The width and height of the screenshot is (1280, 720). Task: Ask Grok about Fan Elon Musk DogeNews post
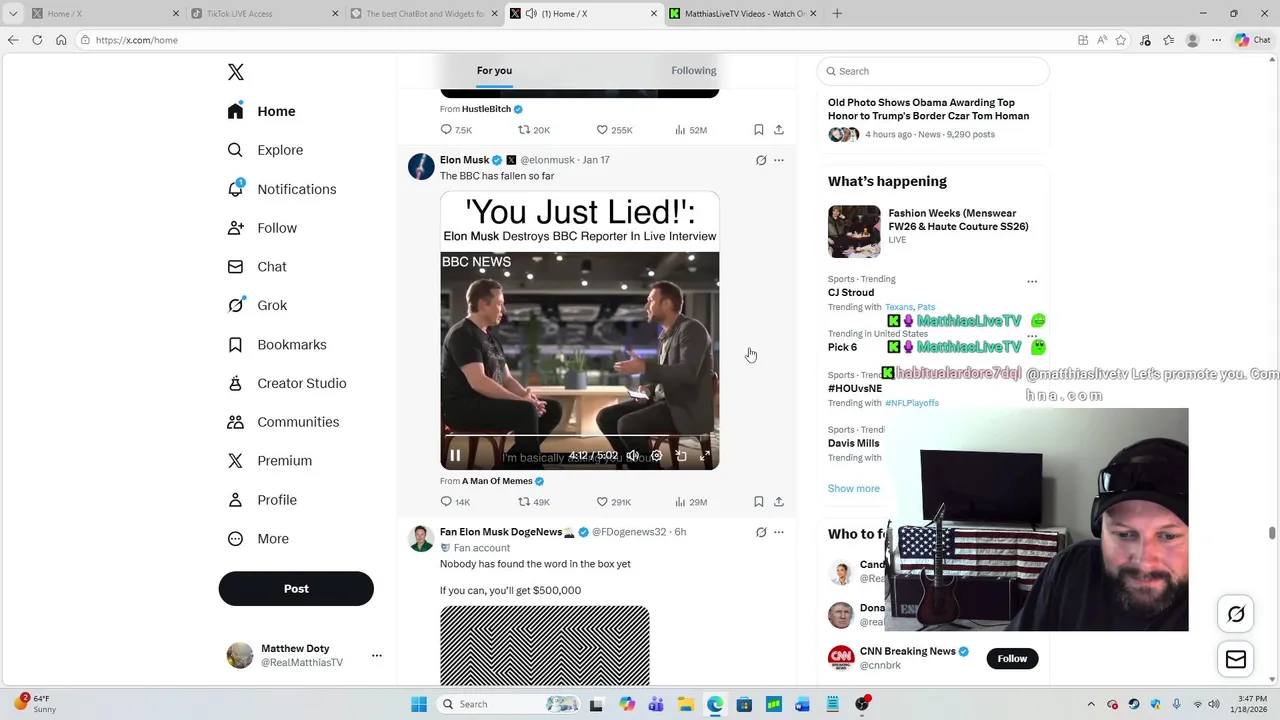(x=761, y=532)
